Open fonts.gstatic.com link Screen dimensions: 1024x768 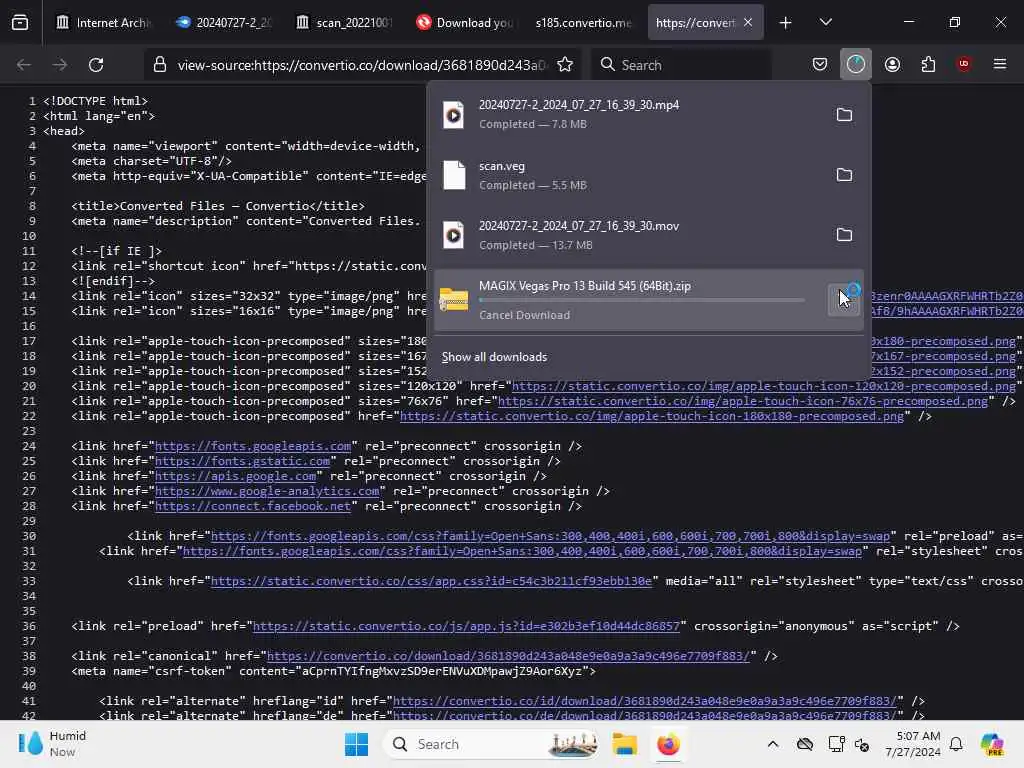(x=242, y=461)
